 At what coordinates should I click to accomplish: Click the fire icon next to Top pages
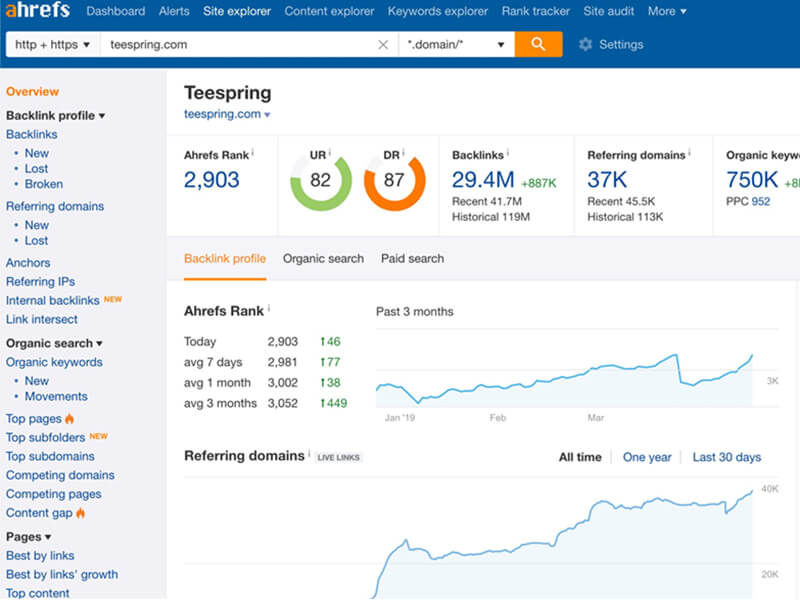pos(69,419)
